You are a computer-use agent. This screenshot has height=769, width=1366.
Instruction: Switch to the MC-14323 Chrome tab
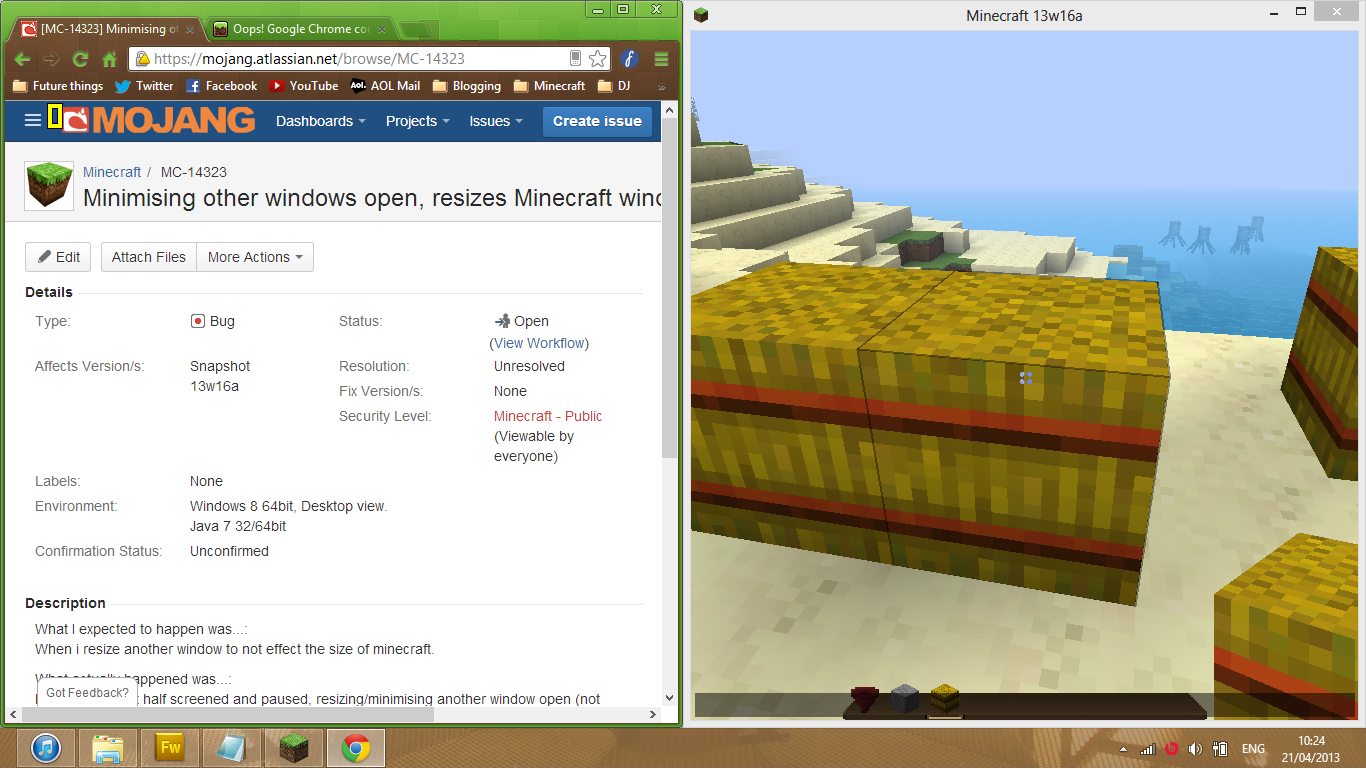pyautogui.click(x=107, y=29)
